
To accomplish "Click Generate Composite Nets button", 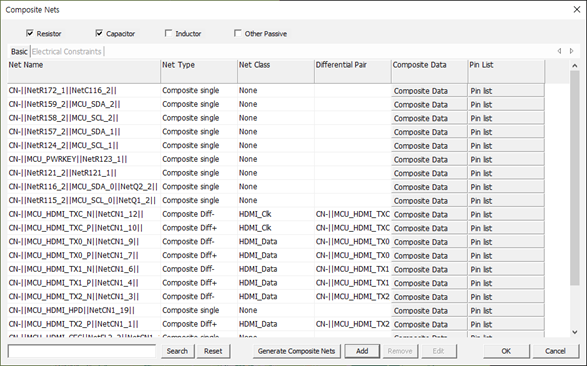I will click(296, 351).
